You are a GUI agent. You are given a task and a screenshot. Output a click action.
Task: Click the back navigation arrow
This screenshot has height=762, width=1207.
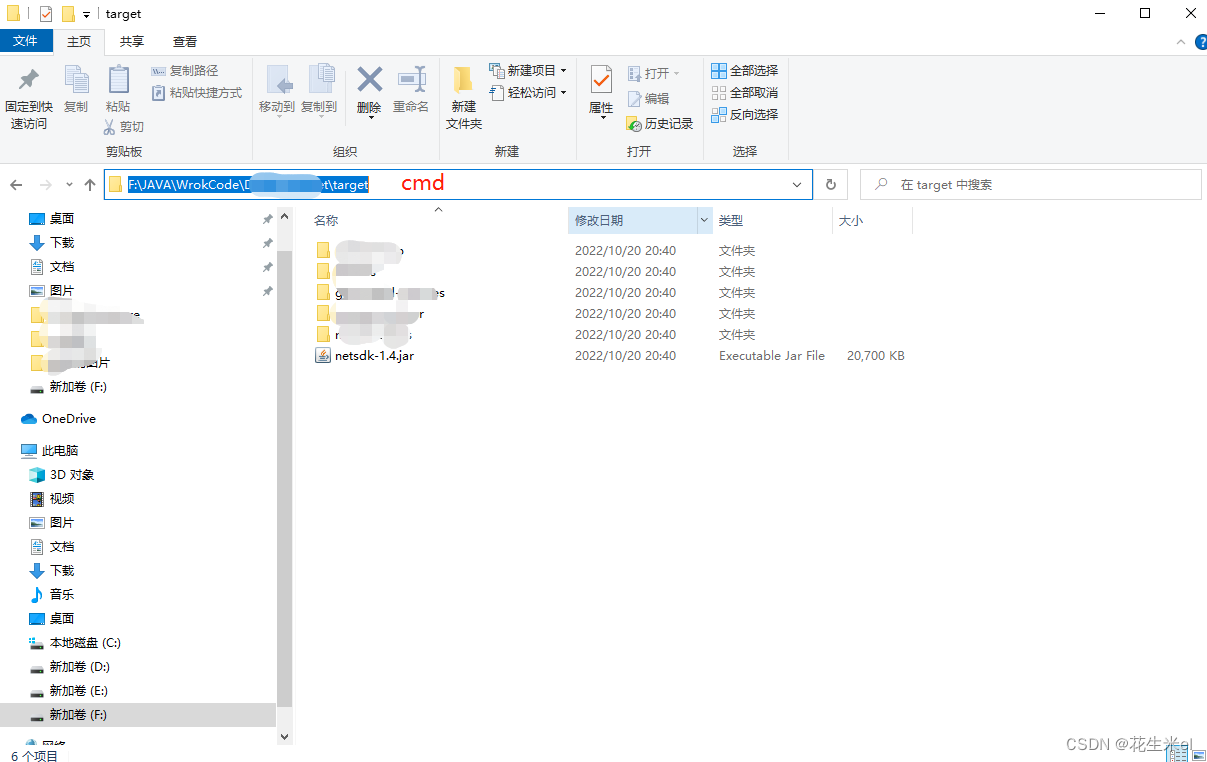tap(16, 185)
